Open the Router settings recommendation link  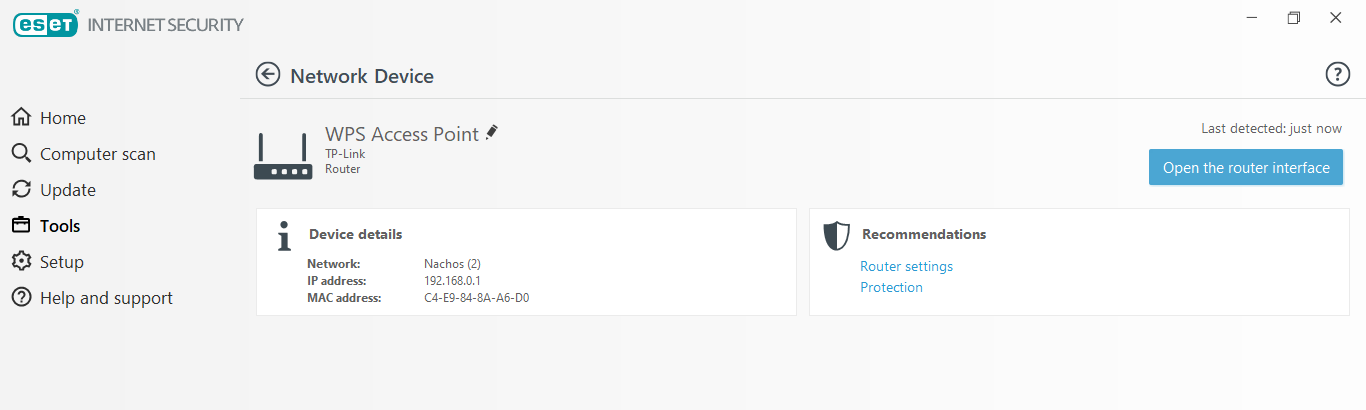(906, 267)
